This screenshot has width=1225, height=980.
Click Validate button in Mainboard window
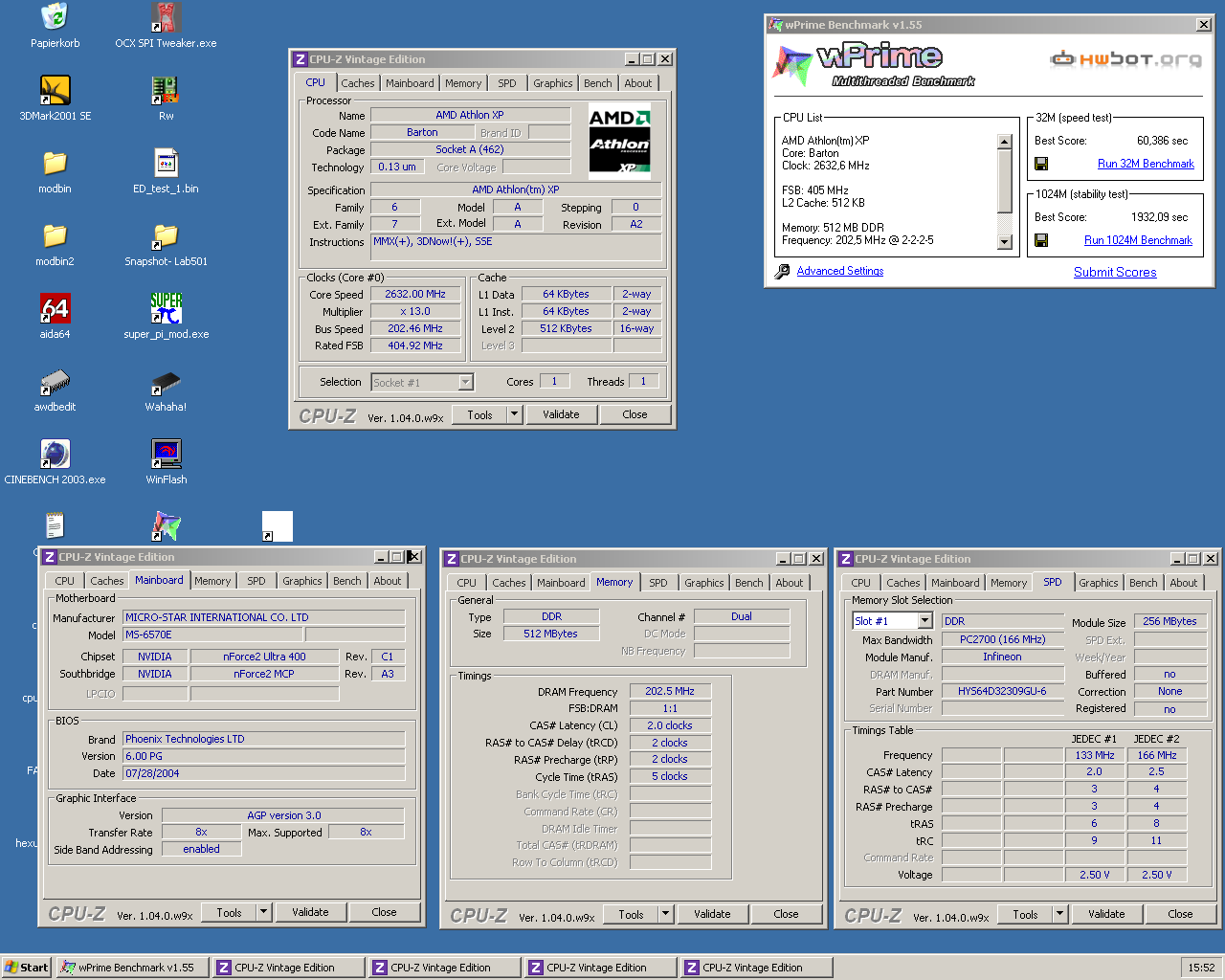pyautogui.click(x=310, y=912)
